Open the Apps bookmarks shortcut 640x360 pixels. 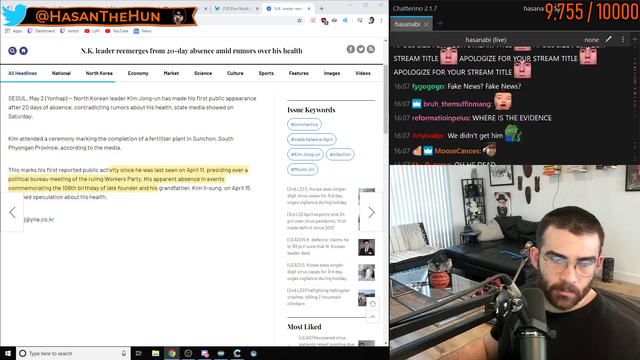[14, 31]
